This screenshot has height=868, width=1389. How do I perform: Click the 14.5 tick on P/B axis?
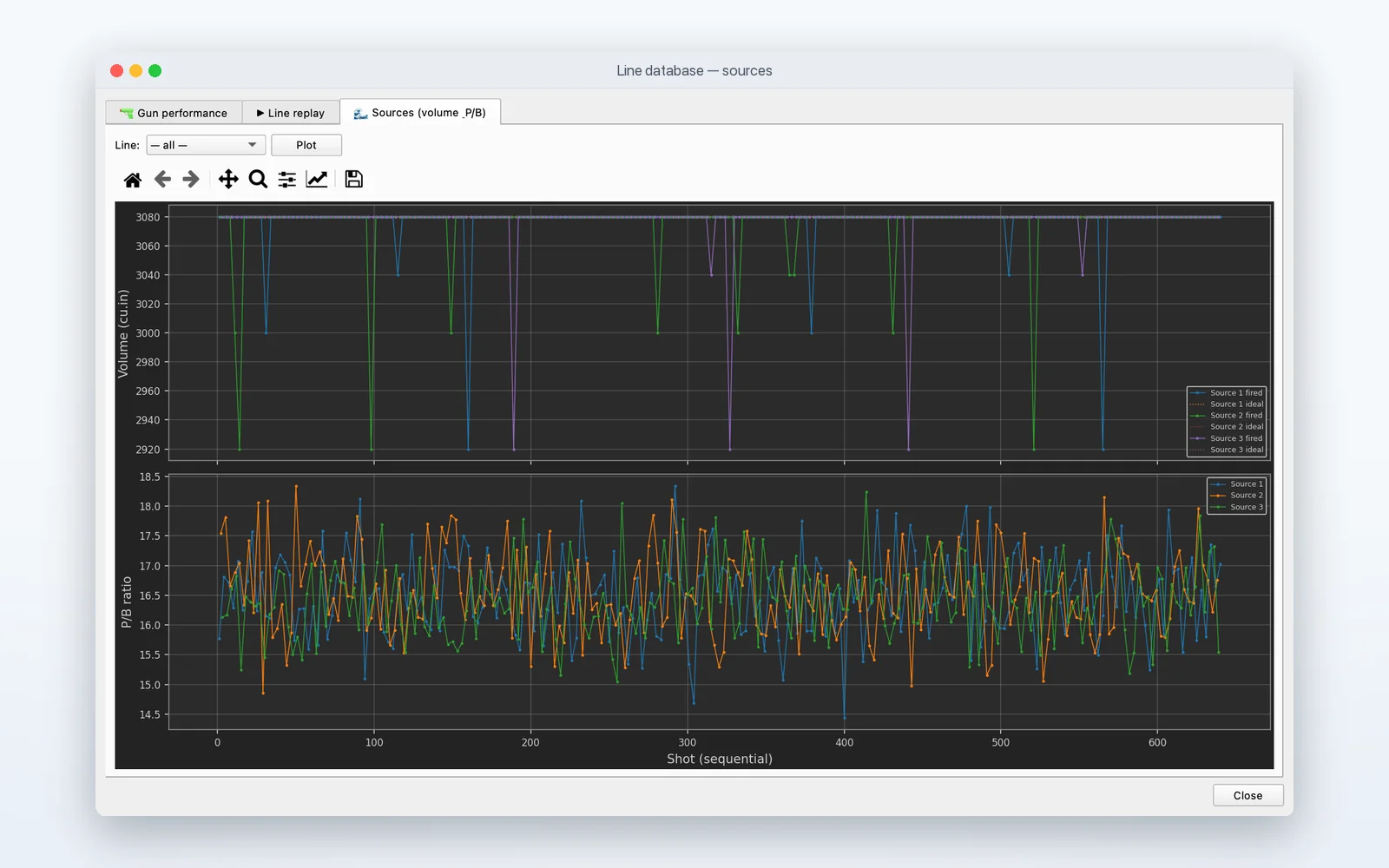click(x=150, y=715)
